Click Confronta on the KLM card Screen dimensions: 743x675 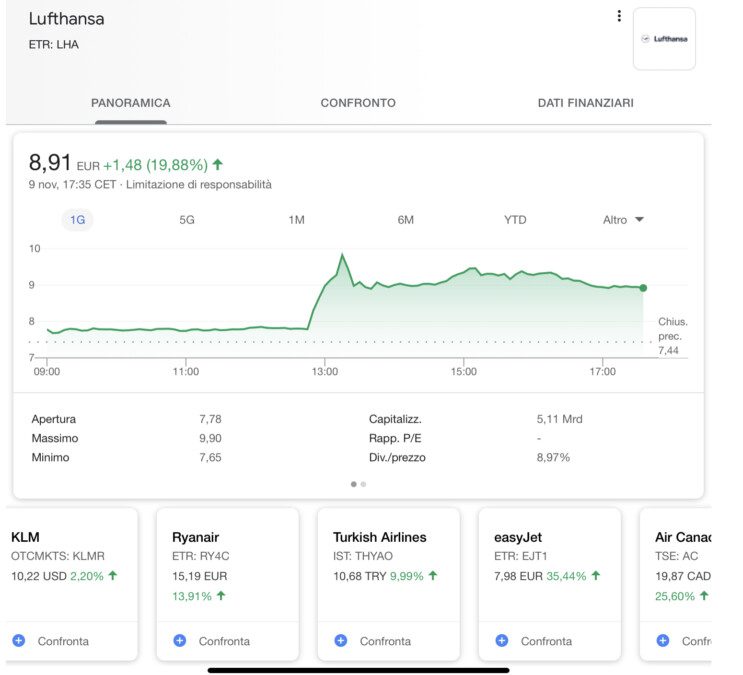[63, 641]
